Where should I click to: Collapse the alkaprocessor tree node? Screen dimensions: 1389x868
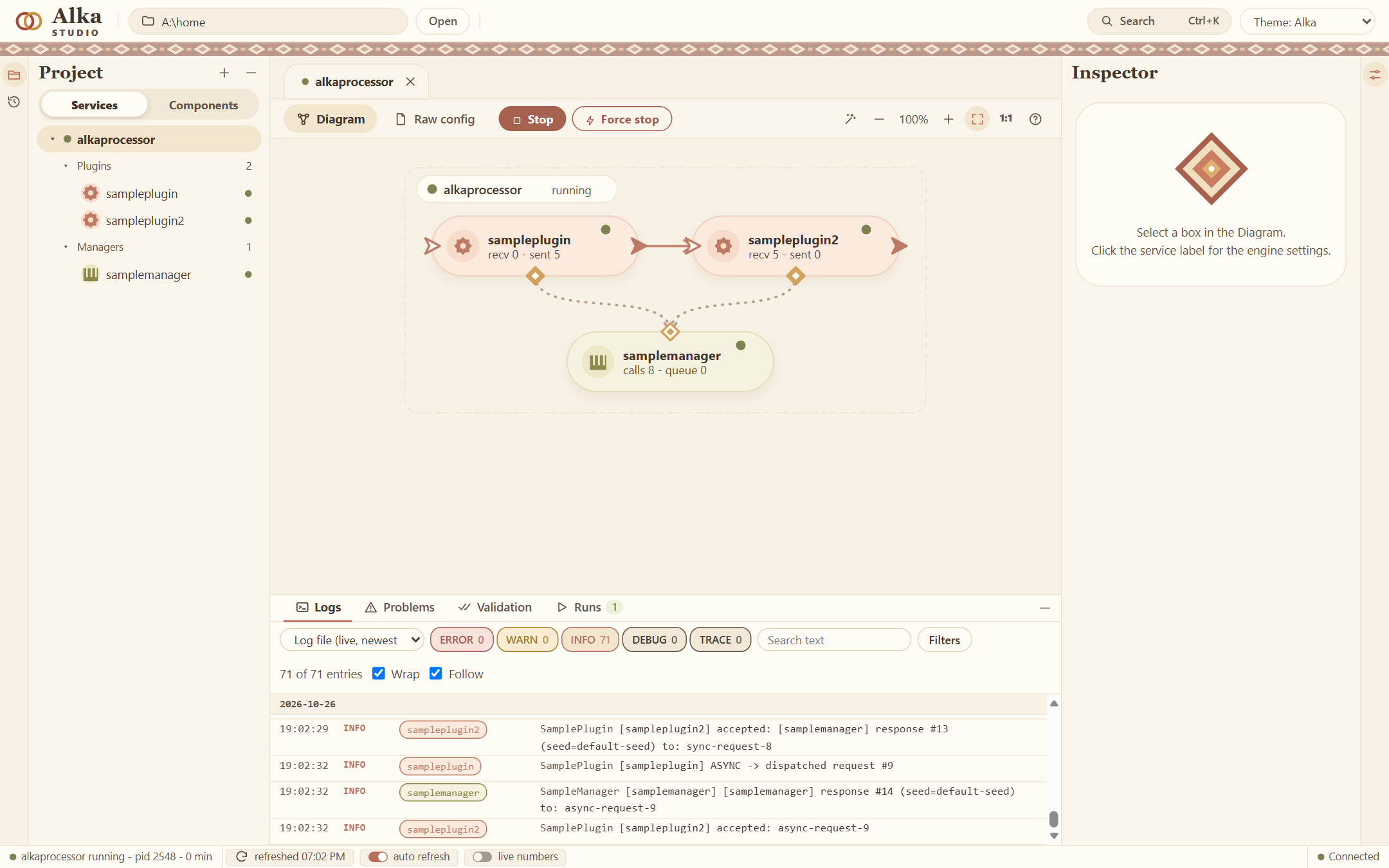pyautogui.click(x=53, y=140)
